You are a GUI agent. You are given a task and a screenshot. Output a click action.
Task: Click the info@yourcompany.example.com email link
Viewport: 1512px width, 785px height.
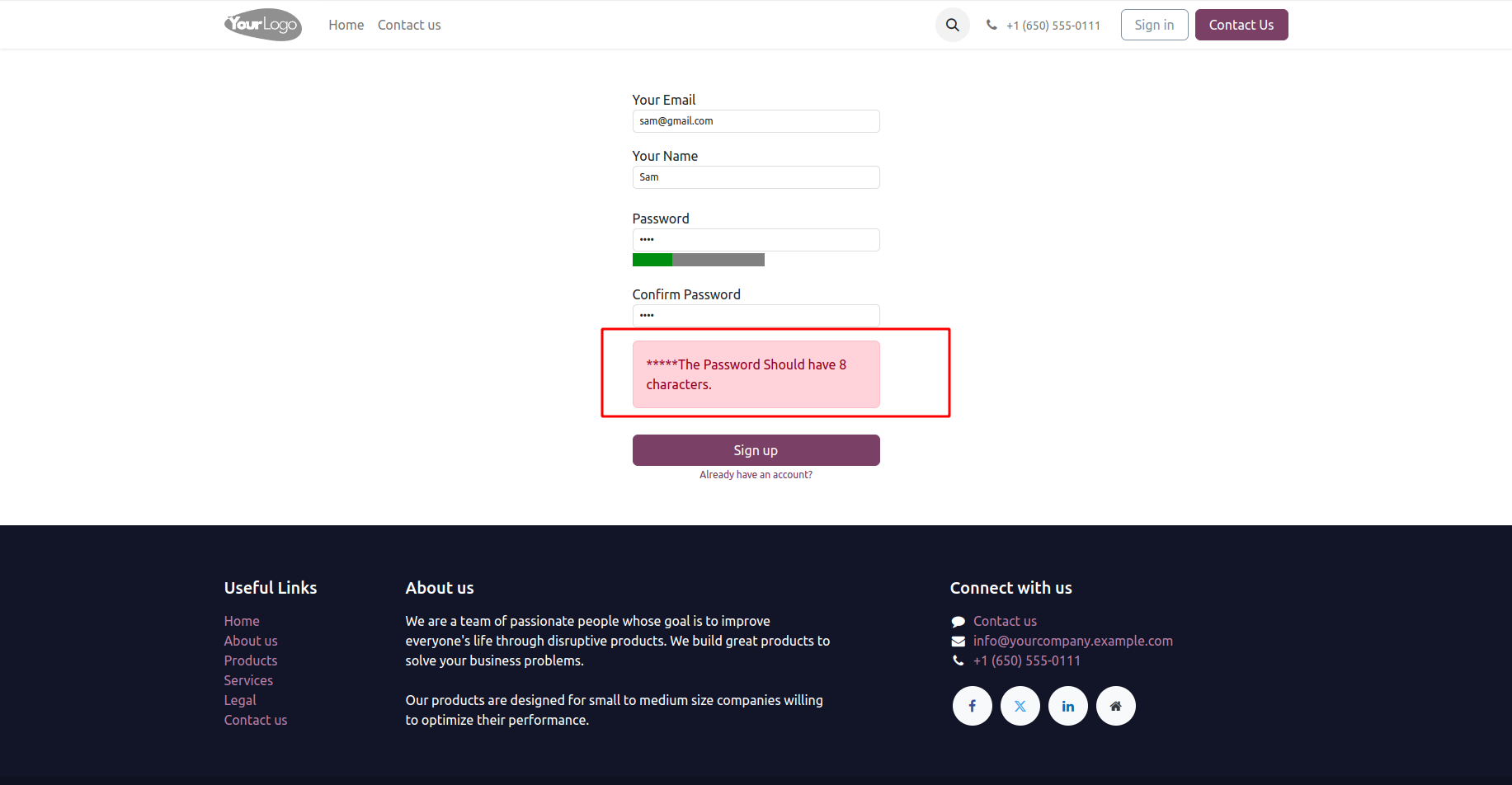[x=1072, y=641]
